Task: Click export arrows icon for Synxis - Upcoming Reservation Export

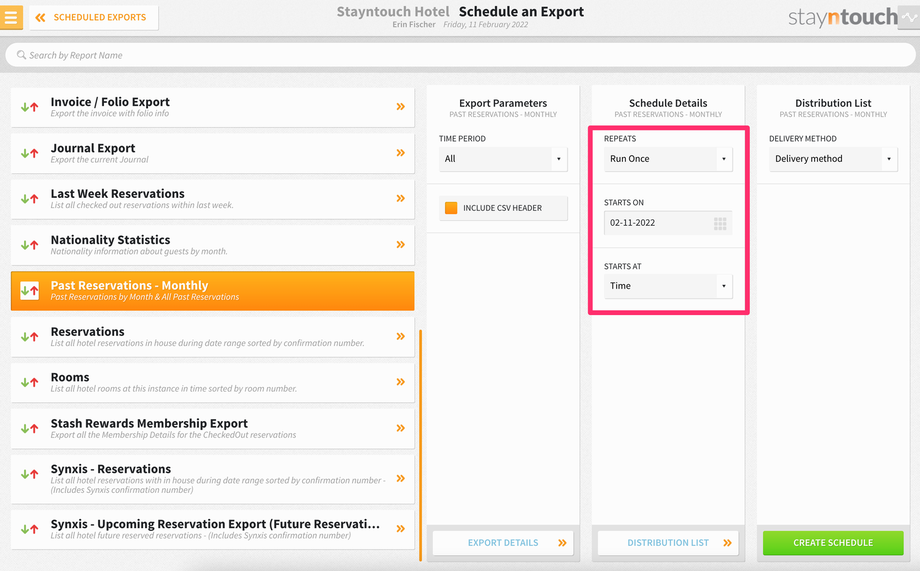Action: click(x=29, y=529)
